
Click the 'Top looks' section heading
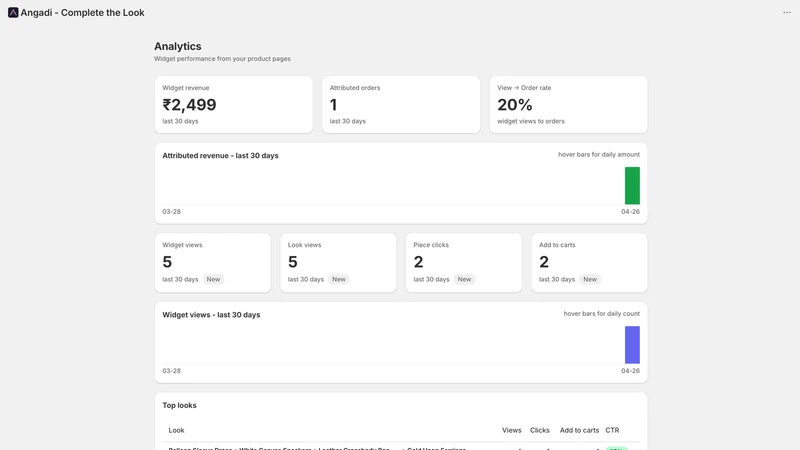[x=180, y=406]
